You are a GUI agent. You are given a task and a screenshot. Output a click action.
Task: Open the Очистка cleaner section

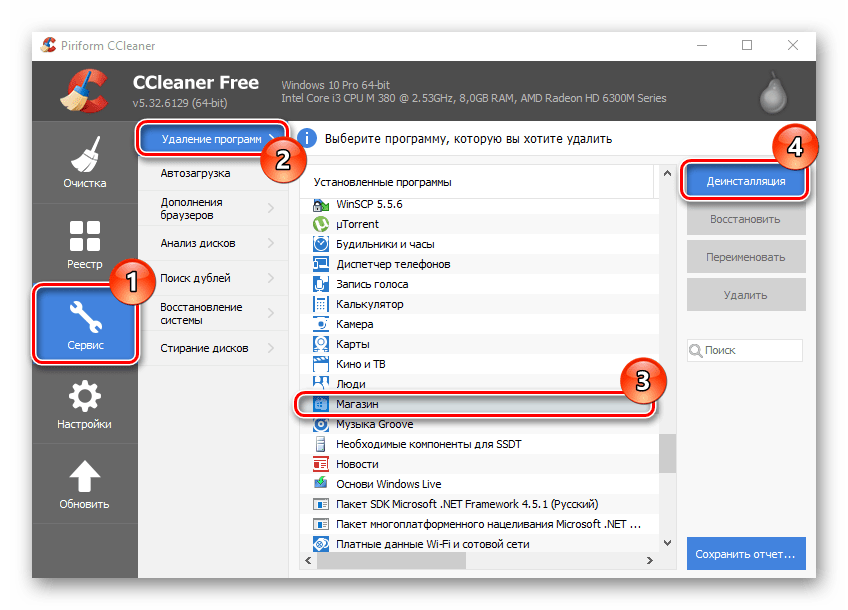click(x=85, y=163)
